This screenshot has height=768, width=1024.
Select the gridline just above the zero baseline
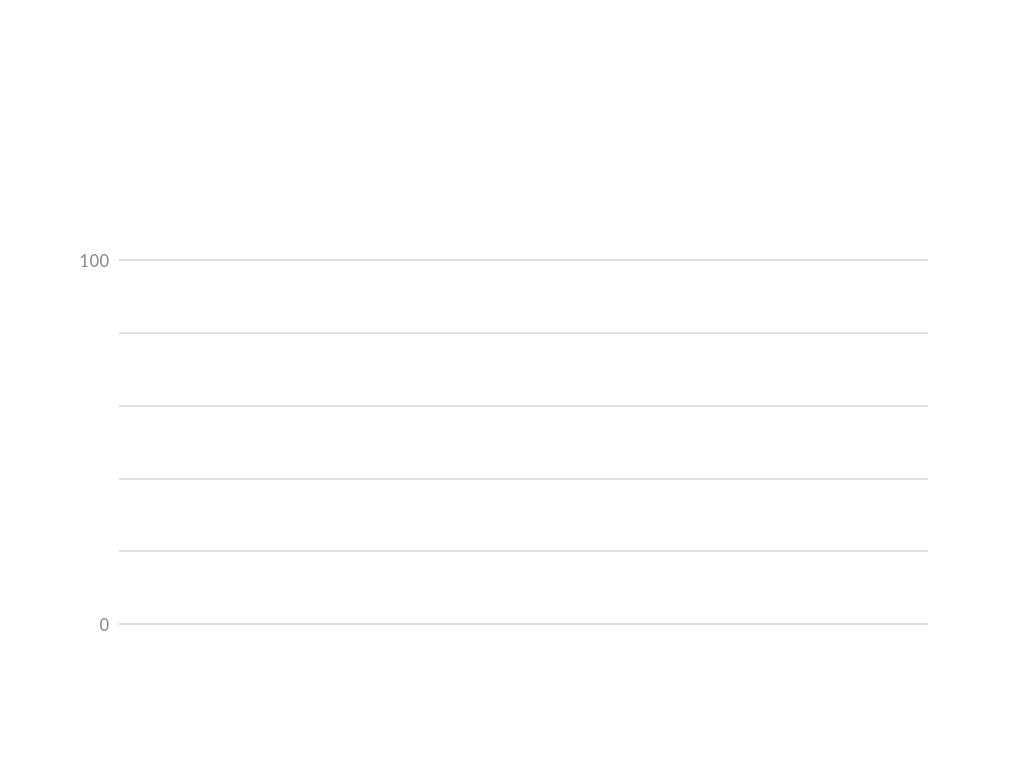point(523,551)
